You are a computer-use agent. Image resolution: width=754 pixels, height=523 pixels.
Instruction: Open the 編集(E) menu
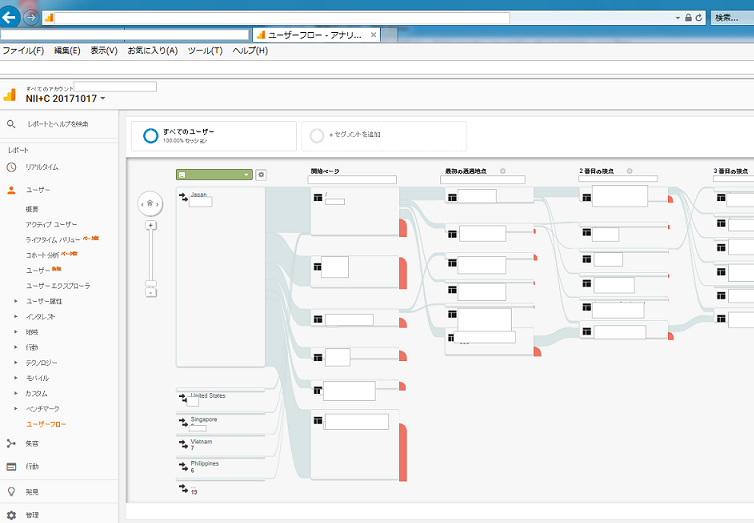(x=67, y=50)
